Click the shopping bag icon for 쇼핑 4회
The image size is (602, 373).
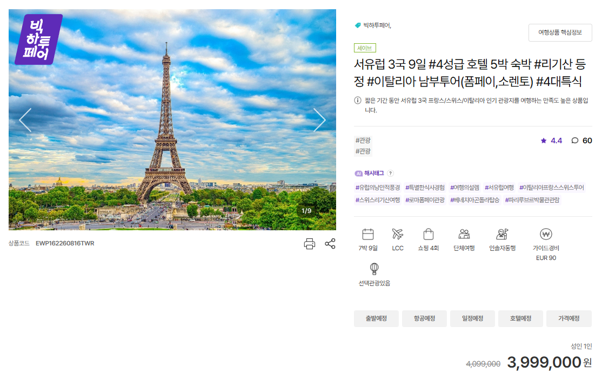428,234
